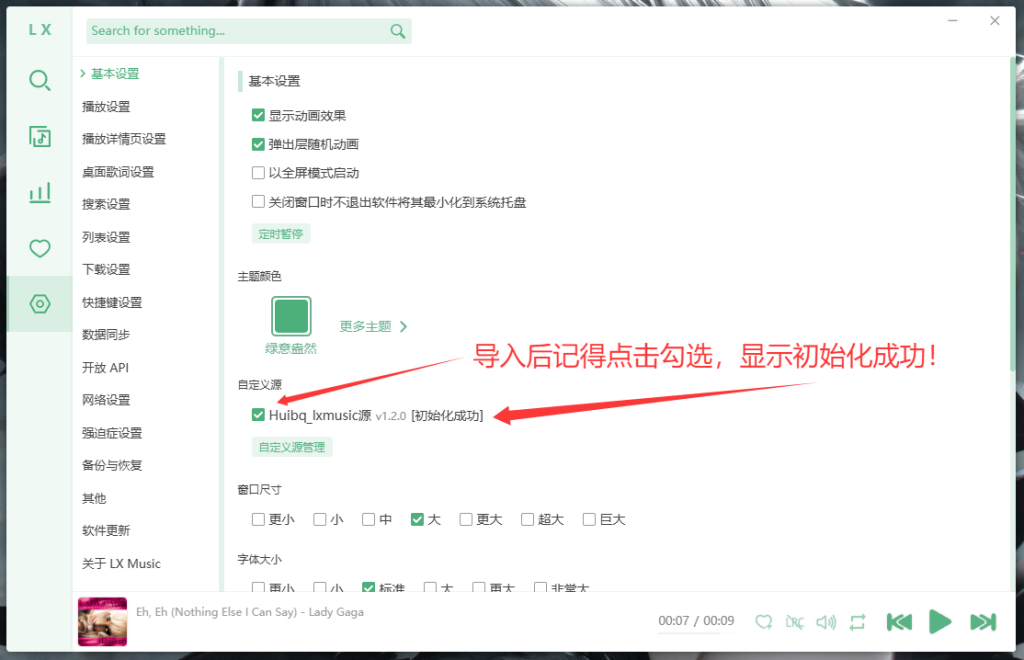The image size is (1024, 660).
Task: Uncheck 显示动画效果 option
Action: coord(258,114)
